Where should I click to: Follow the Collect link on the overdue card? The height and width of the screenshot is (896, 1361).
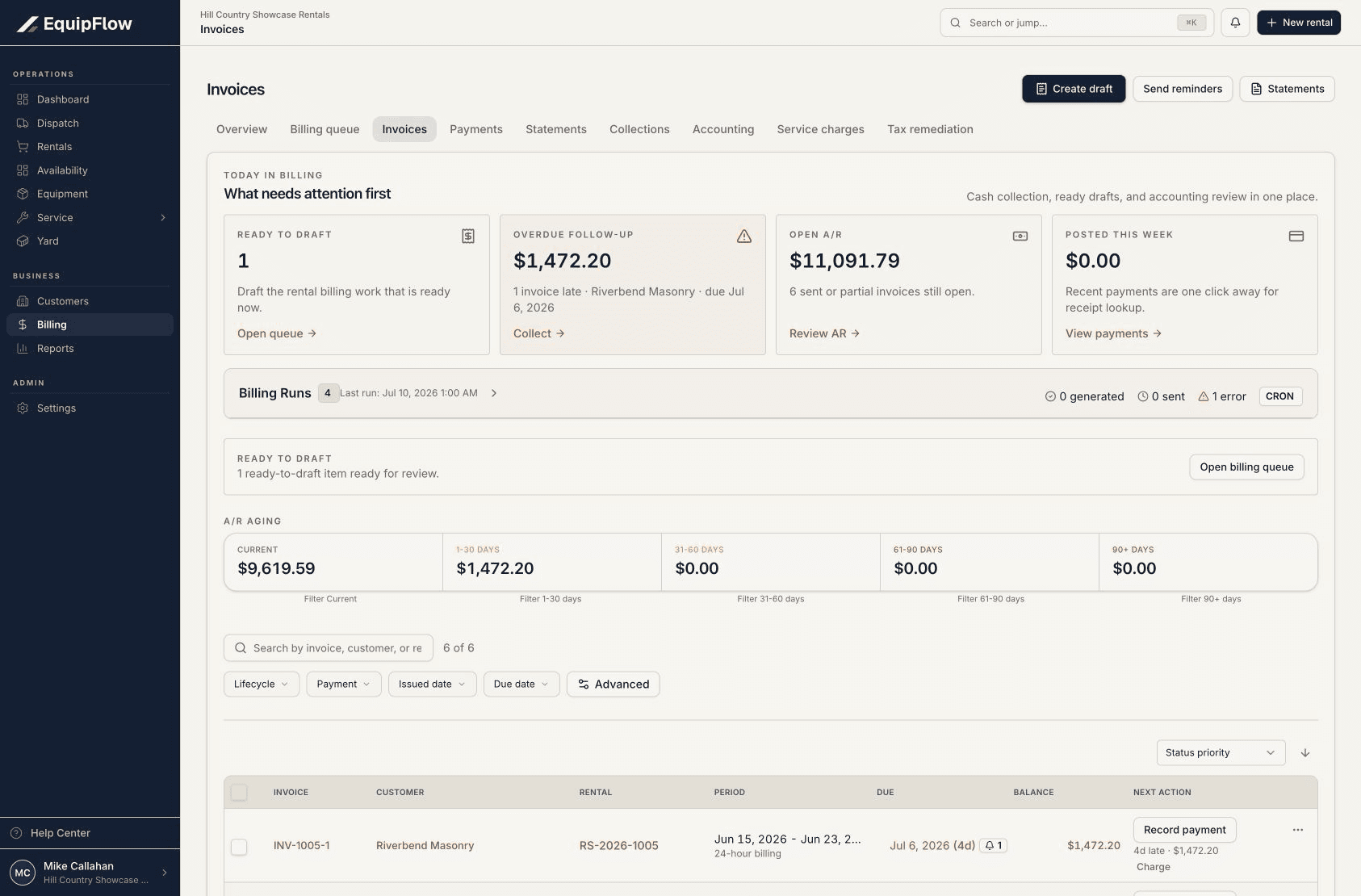tap(538, 333)
